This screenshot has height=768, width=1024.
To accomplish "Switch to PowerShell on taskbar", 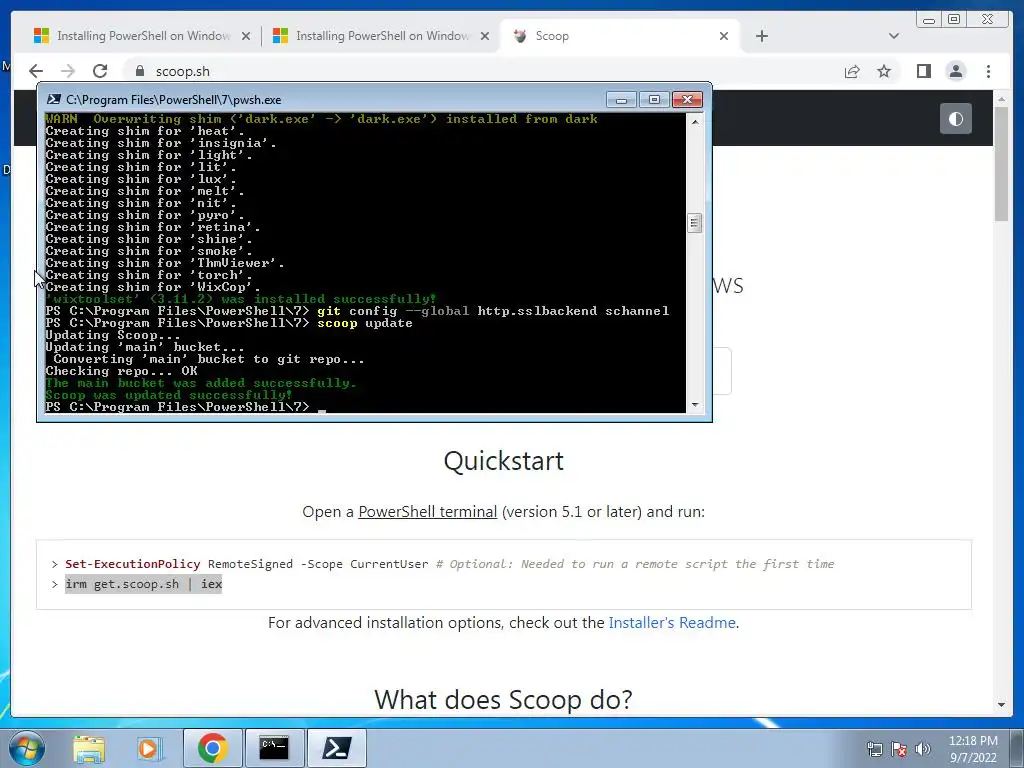I will (336, 748).
